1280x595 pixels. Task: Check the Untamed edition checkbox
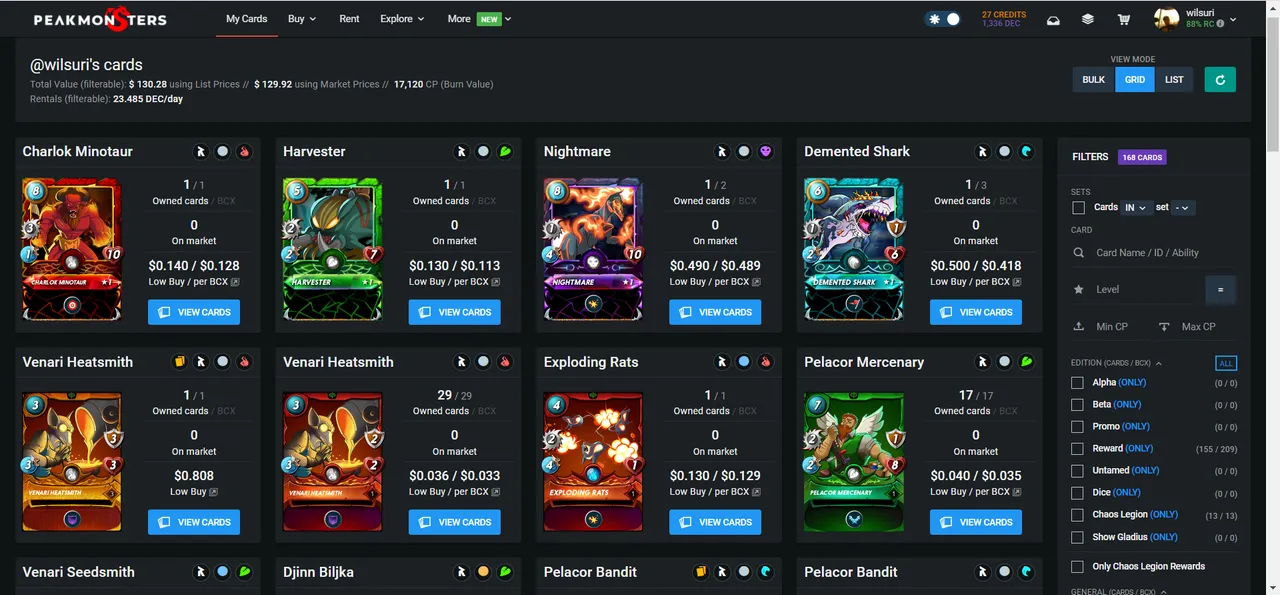[1077, 471]
